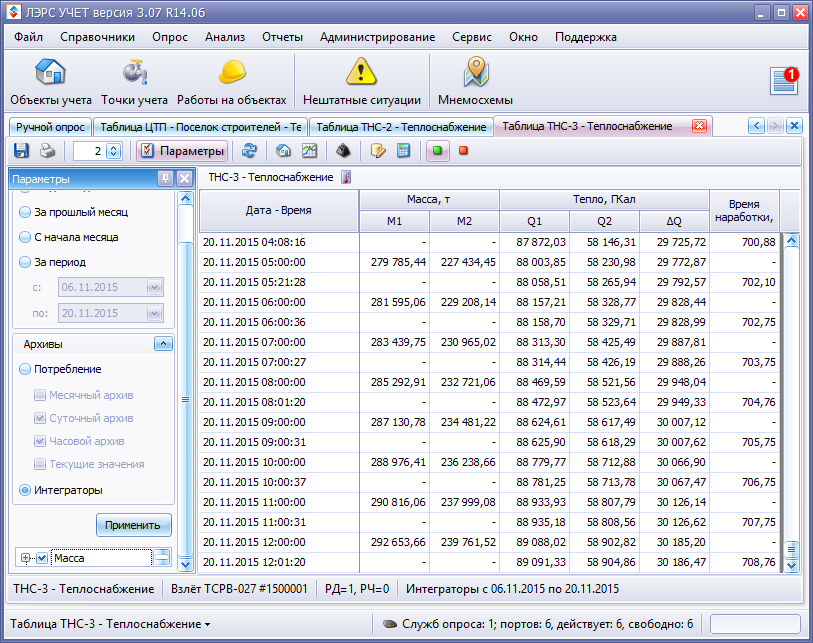Select За прошлый месяц radio option
The image size is (813, 643).
pos(24,212)
